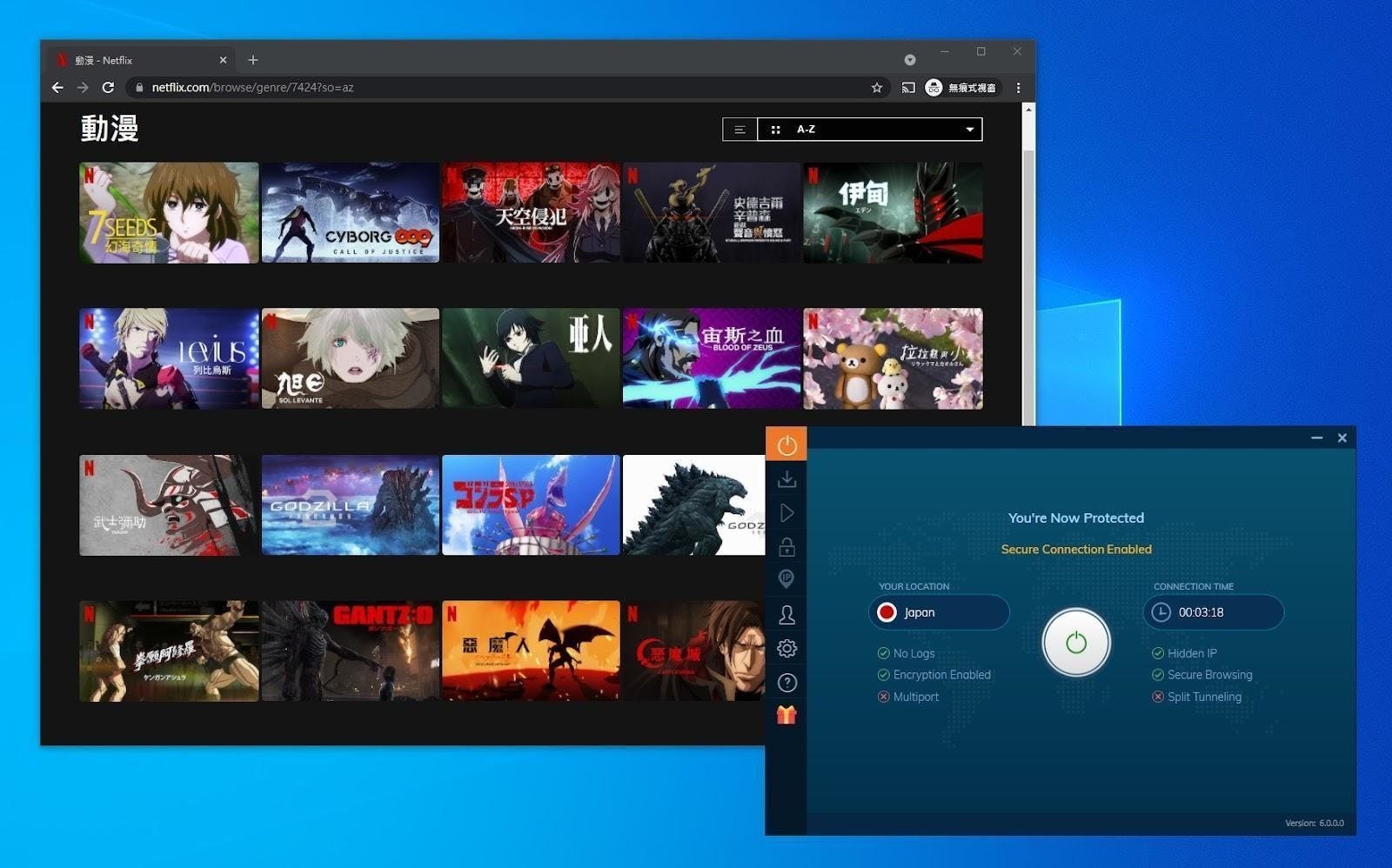Open Chrome three-dot menu
Viewport: 1392px width, 868px height.
1018,87
